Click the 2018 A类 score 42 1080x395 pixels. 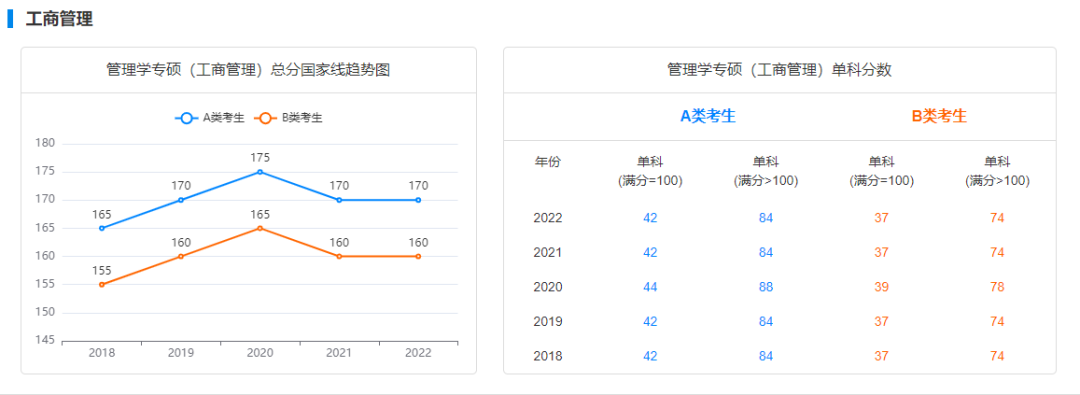click(x=650, y=356)
